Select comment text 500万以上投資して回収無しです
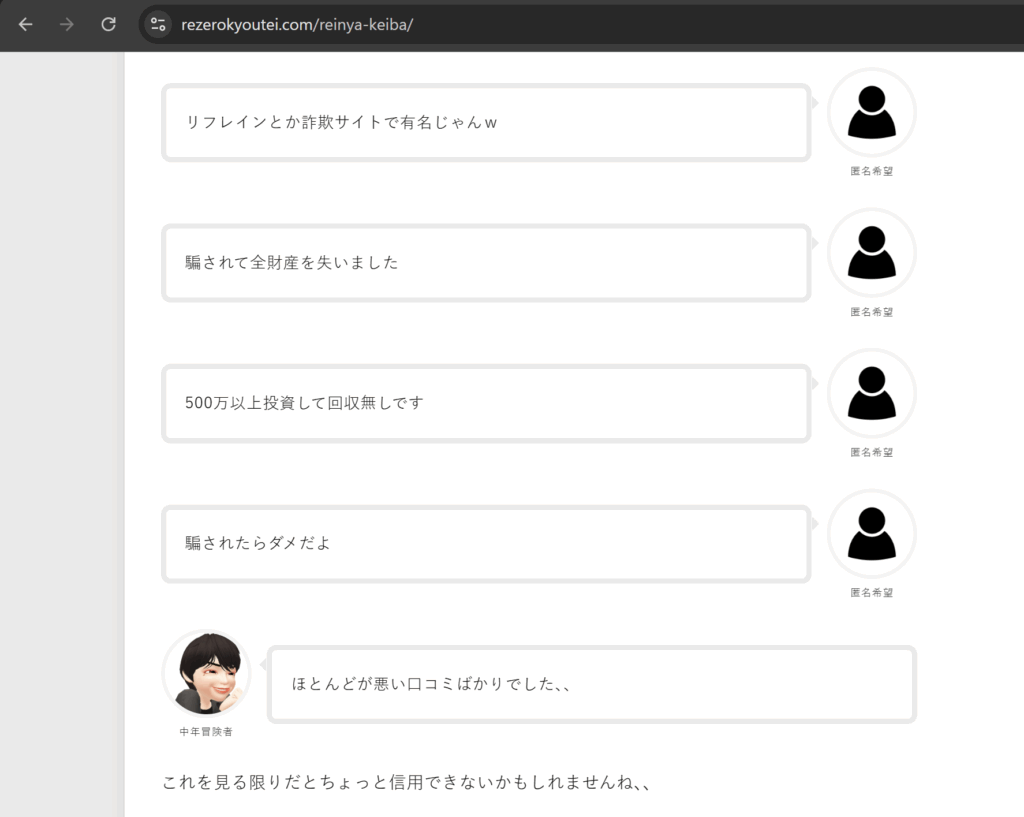This screenshot has height=817, width=1024. [x=304, y=403]
